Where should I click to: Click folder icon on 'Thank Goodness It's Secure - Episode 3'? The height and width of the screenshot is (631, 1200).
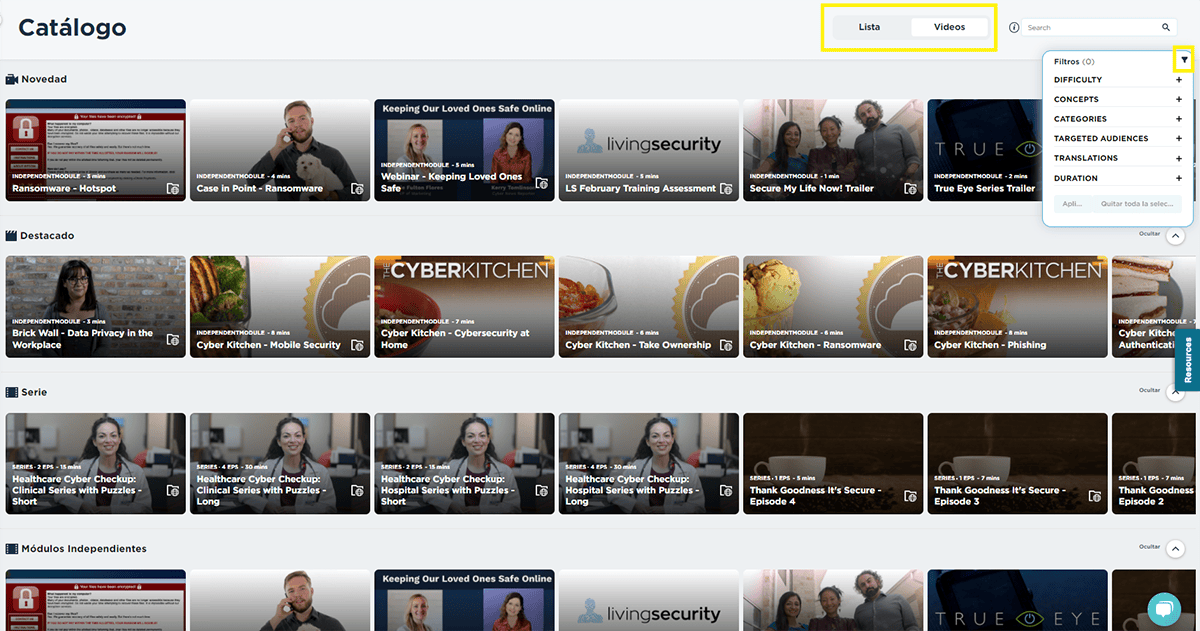pos(1094,496)
